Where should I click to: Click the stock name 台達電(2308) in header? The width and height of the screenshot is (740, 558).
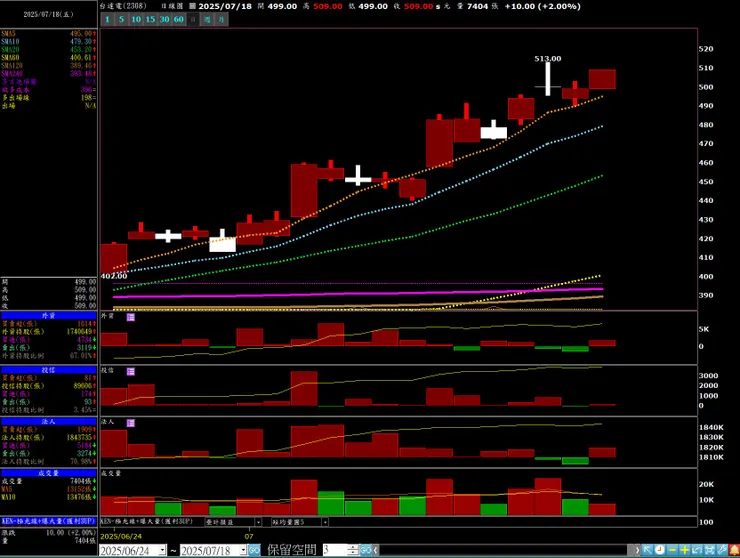point(123,6)
